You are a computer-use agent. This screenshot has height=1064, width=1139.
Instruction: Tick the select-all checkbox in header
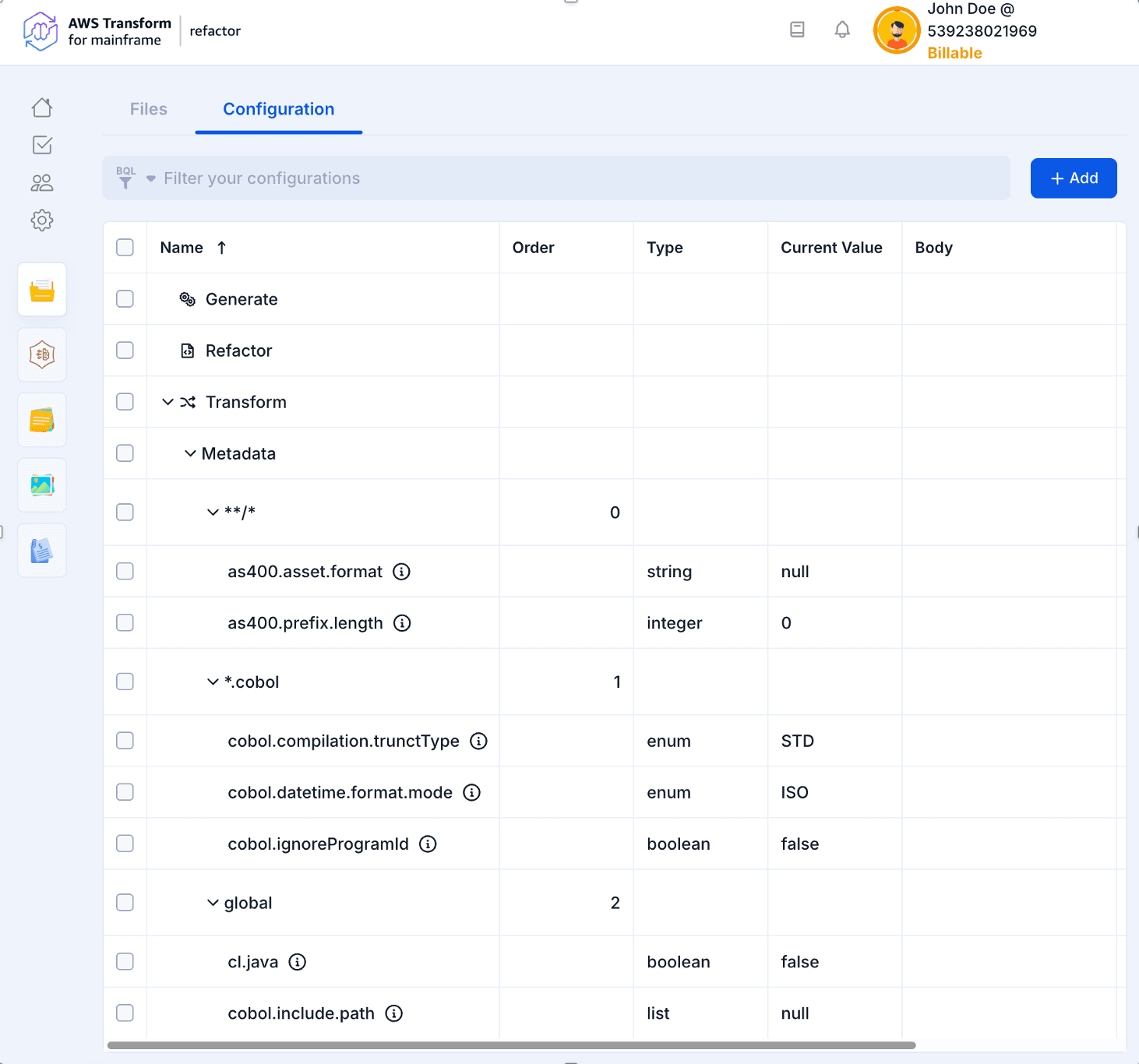pos(125,248)
